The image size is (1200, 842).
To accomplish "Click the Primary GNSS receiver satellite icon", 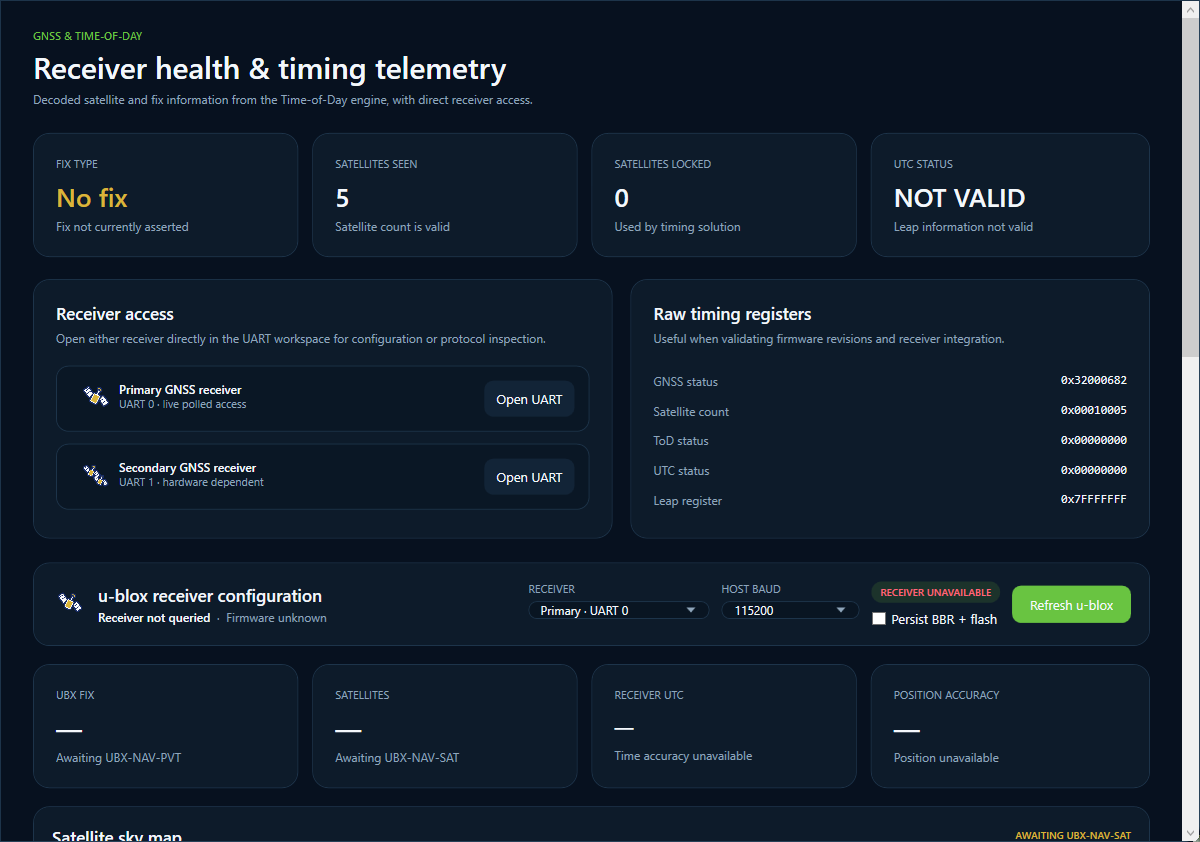I will pos(95,397).
